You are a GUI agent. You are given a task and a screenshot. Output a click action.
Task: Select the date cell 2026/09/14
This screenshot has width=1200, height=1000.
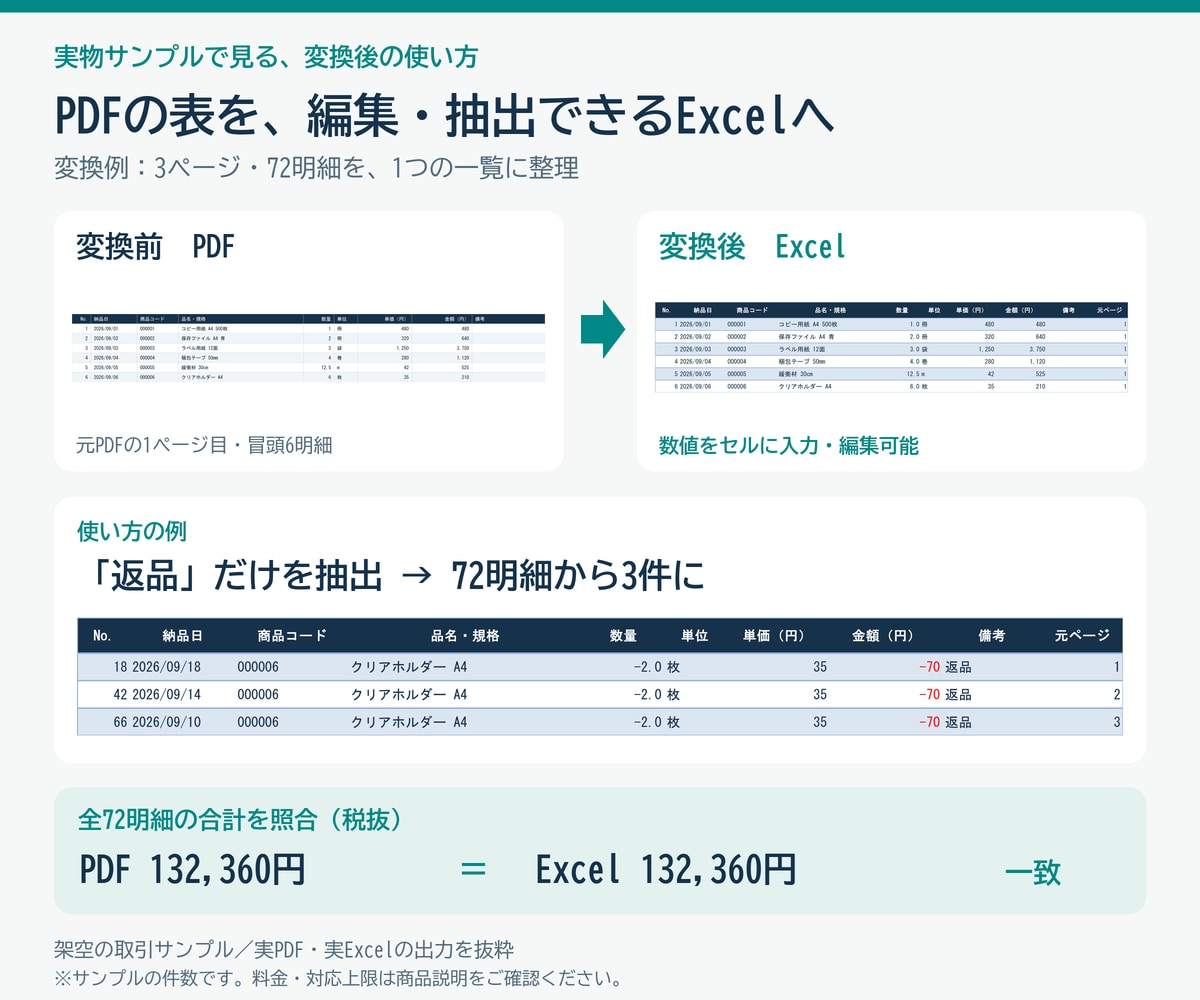click(x=166, y=694)
